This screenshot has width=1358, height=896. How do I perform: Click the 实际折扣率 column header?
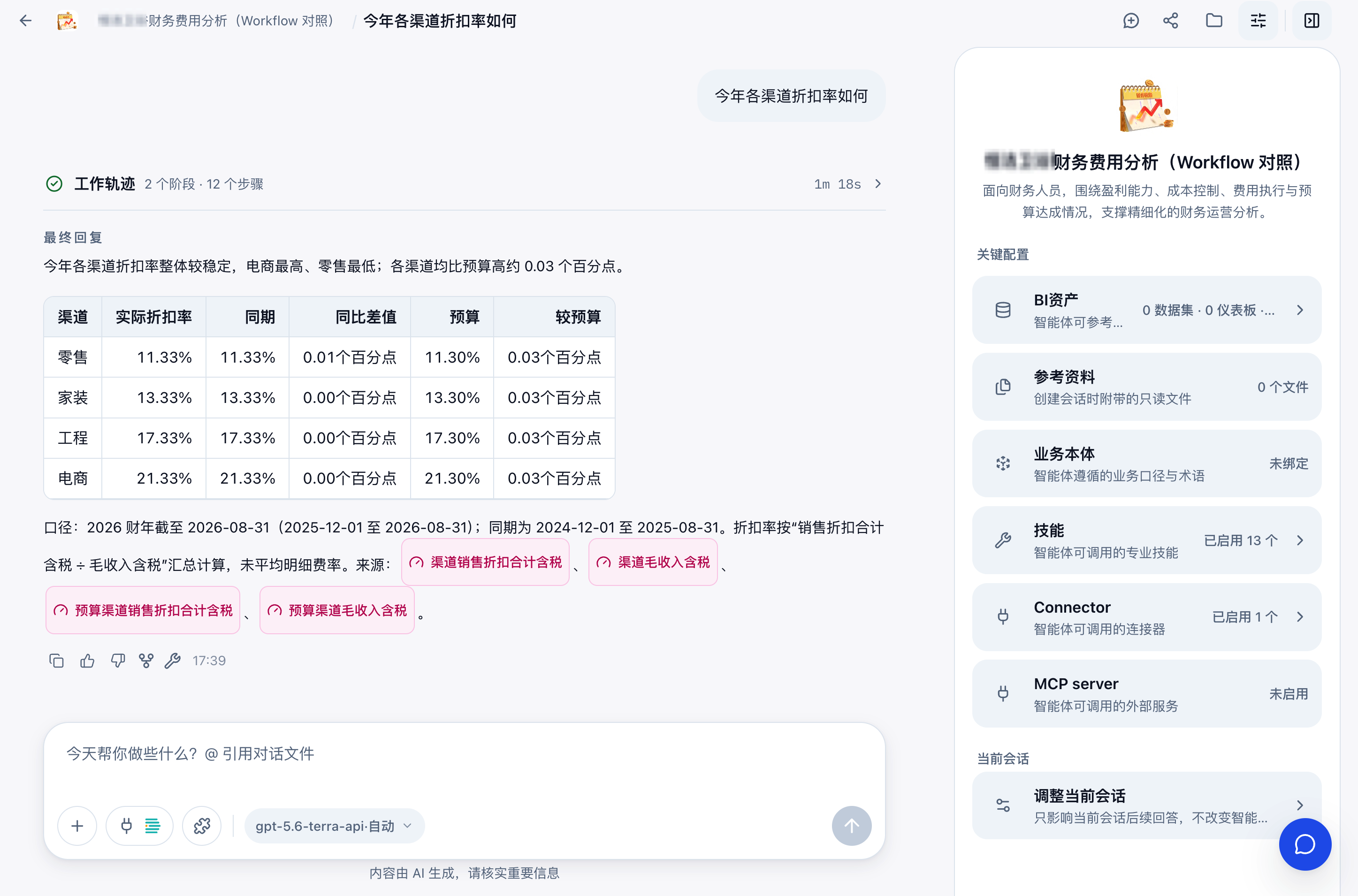click(154, 317)
